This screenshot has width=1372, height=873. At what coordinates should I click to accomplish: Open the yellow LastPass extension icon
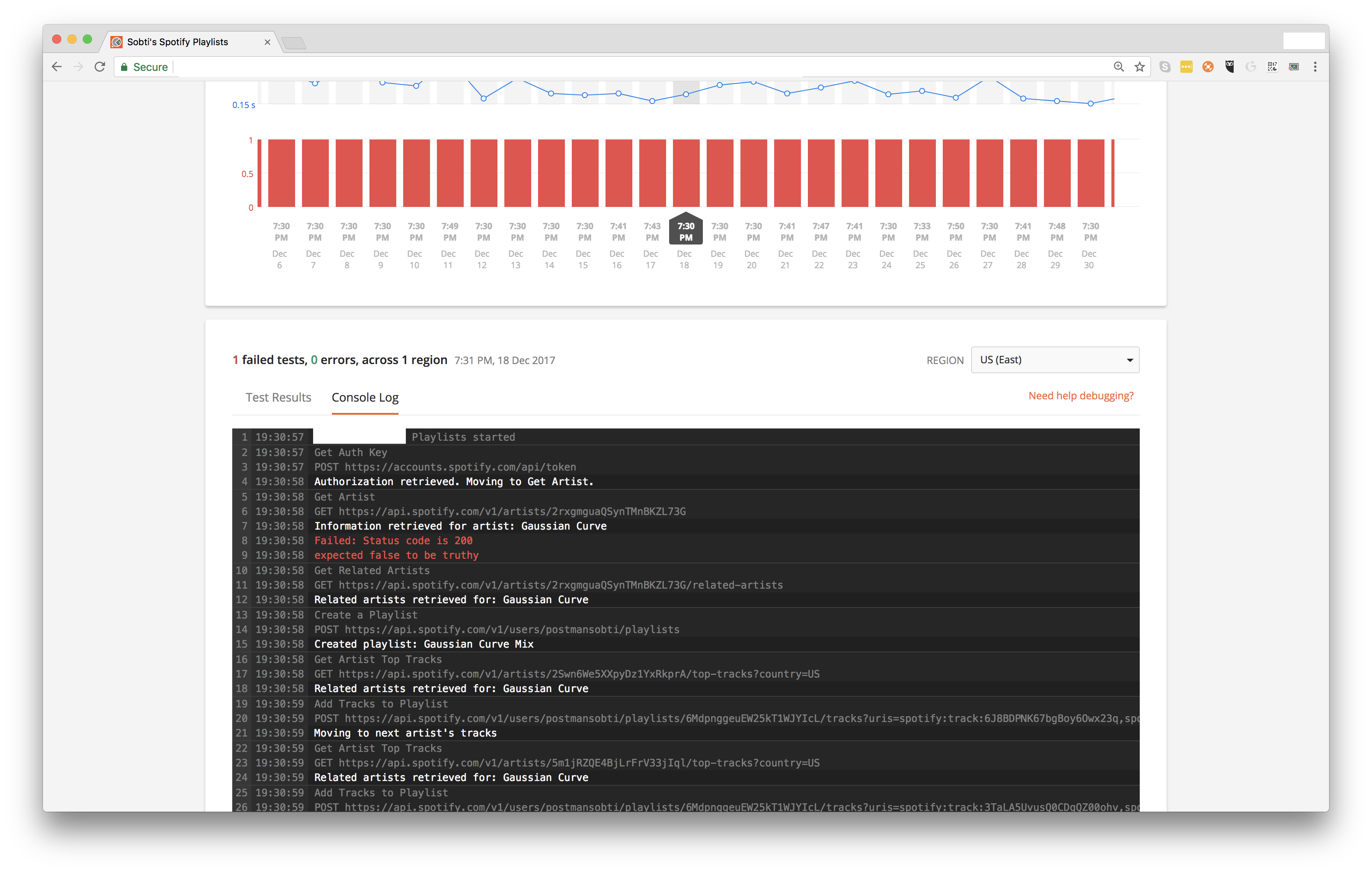(1186, 67)
